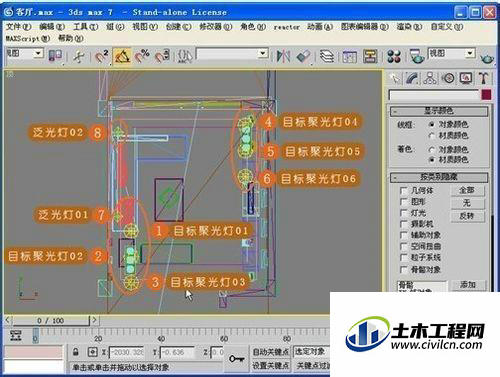The width and height of the screenshot is (500, 377).
Task: Click the Mirror tool icon
Action: [x=283, y=56]
